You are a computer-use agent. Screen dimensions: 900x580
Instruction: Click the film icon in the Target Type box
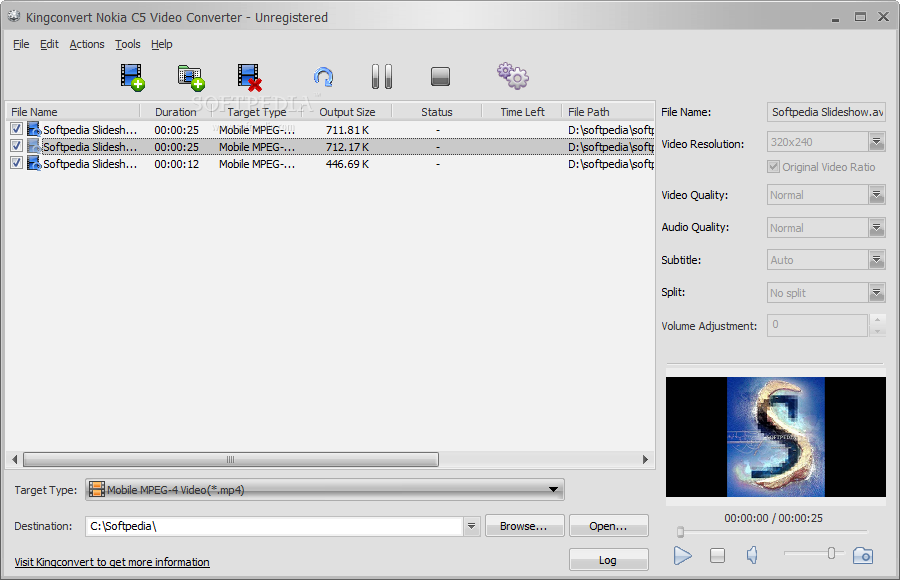97,490
